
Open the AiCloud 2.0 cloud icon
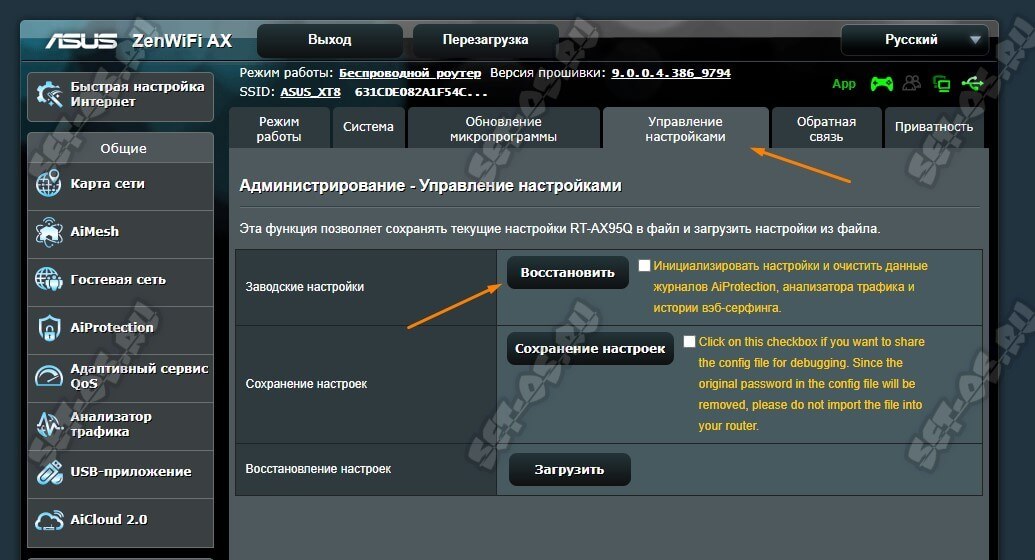click(x=49, y=520)
